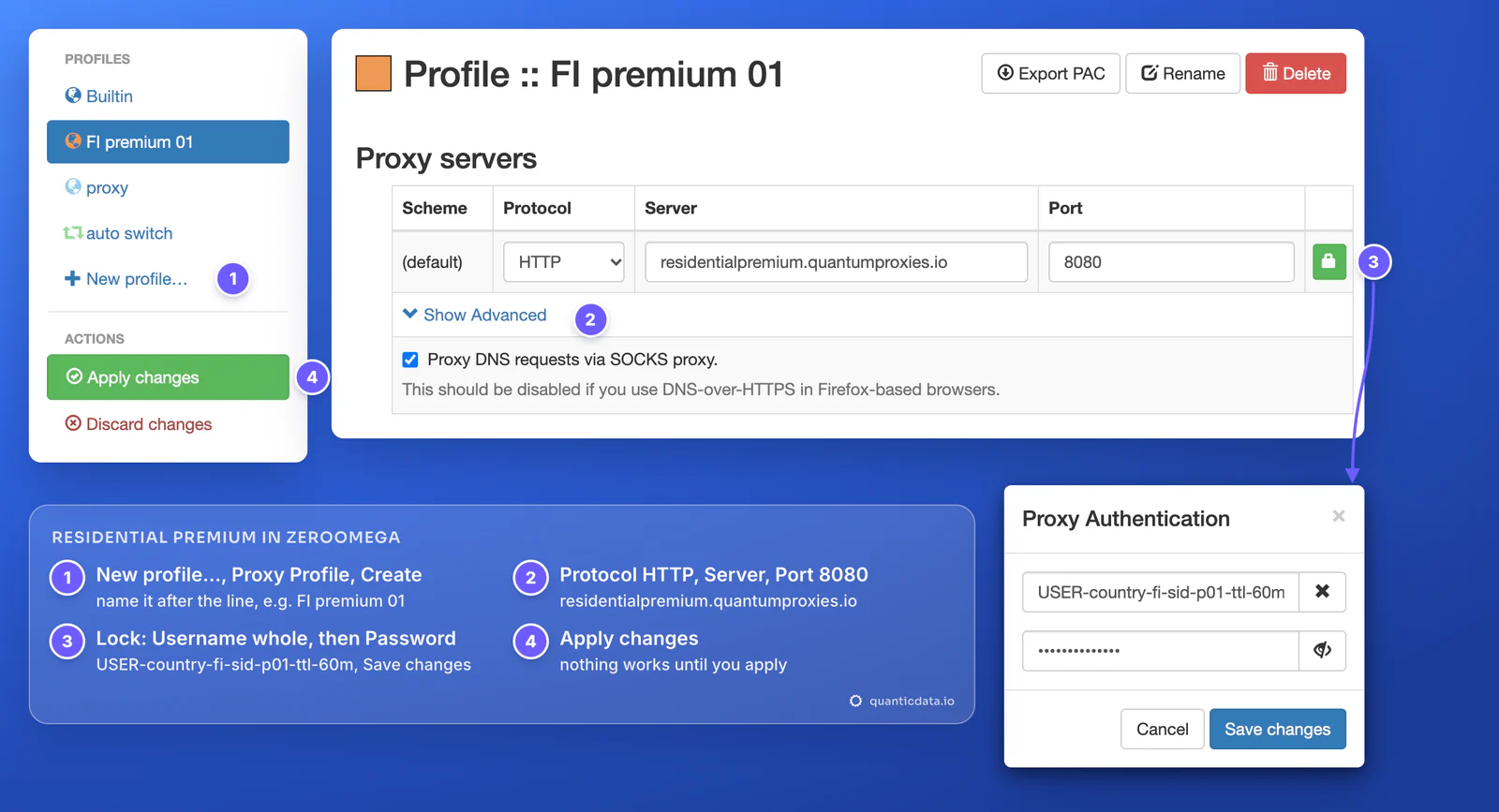Click the password field in dialog
This screenshot has width=1499, height=812.
[x=1161, y=651]
